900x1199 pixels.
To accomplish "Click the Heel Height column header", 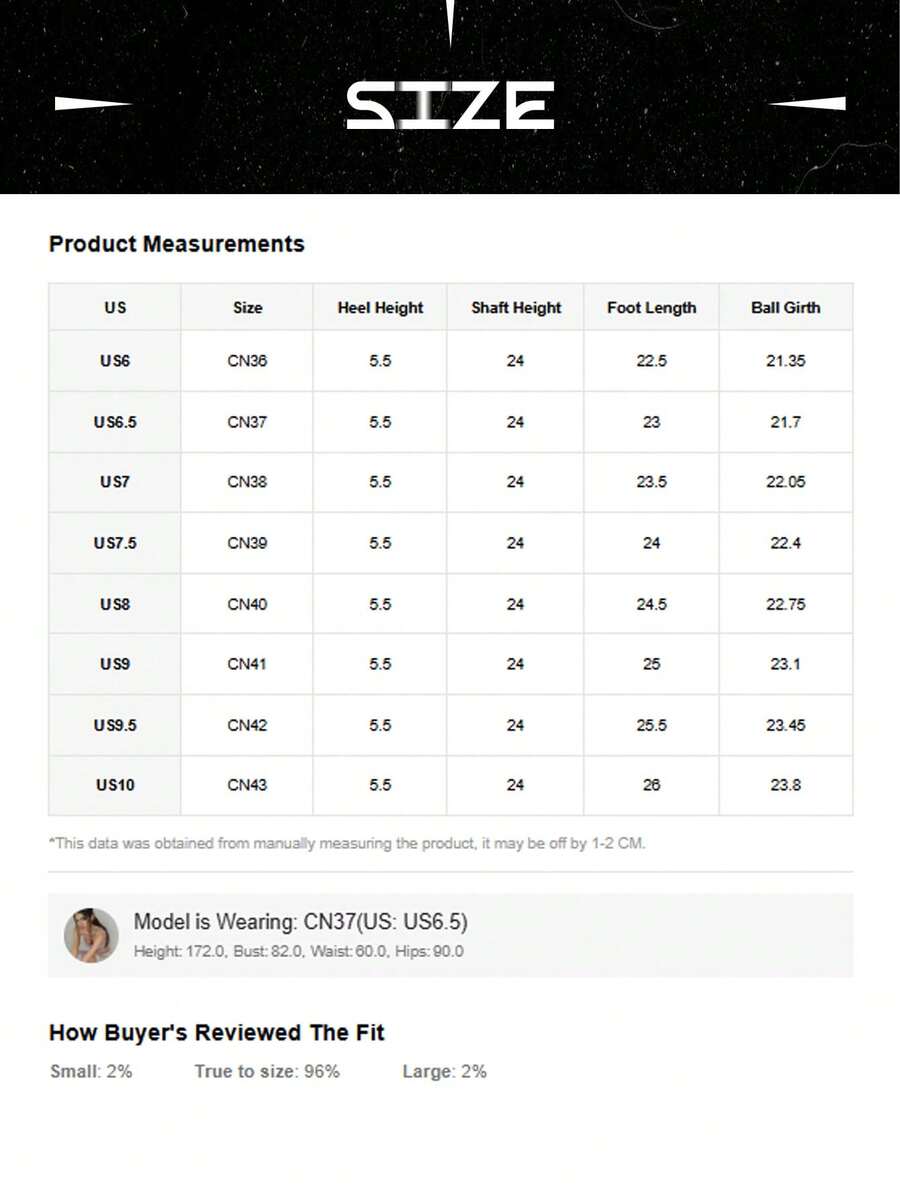I will tap(380, 308).
